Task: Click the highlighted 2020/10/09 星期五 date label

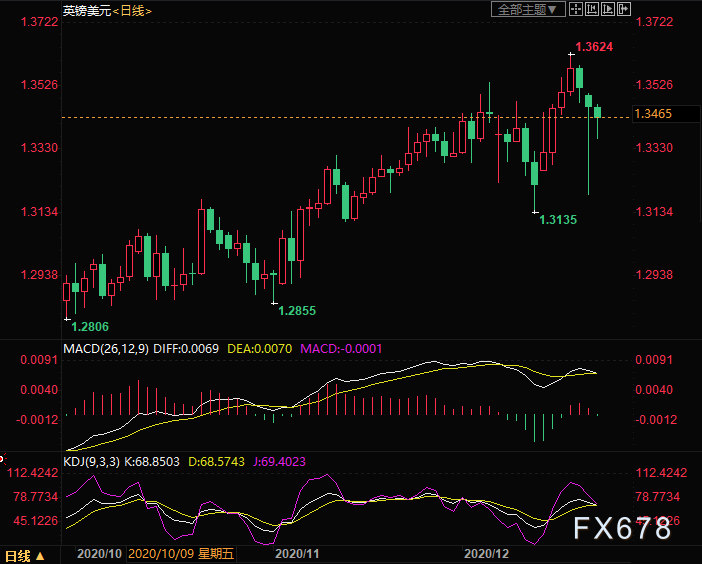Action: (x=183, y=552)
